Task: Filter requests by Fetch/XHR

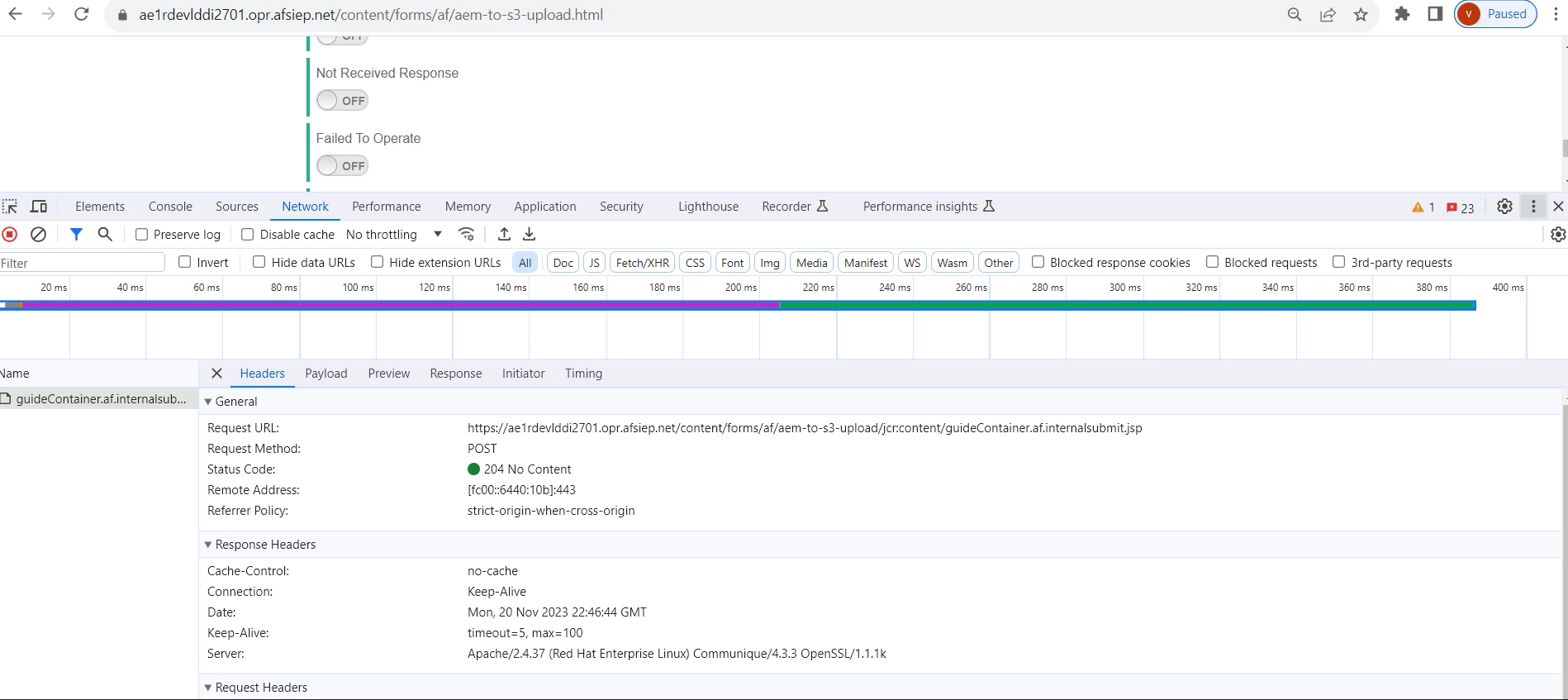Action: (x=643, y=263)
